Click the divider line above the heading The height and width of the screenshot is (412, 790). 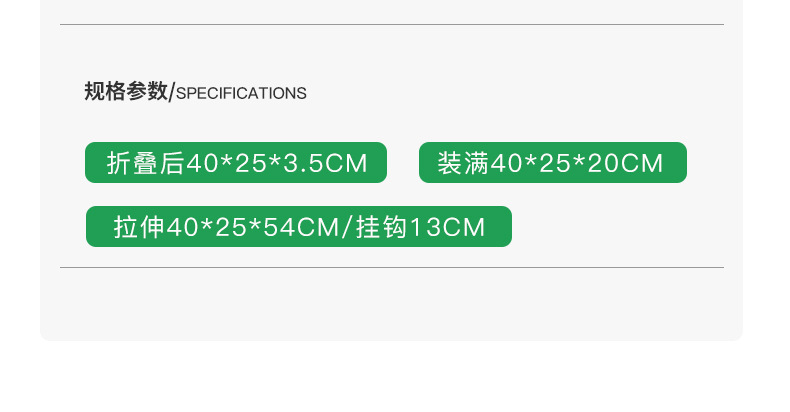391,24
